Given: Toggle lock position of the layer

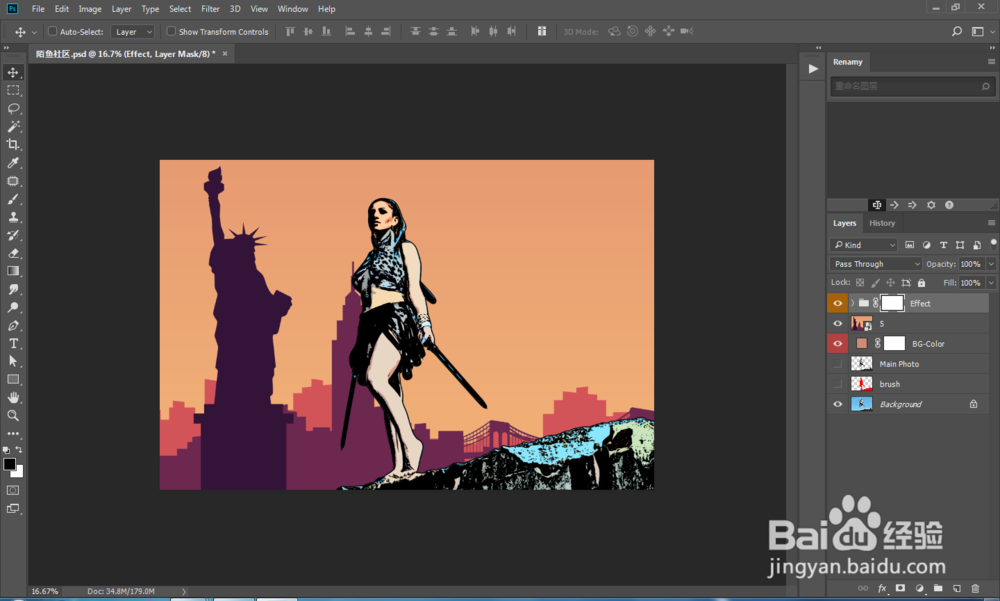Looking at the screenshot, I should (890, 283).
